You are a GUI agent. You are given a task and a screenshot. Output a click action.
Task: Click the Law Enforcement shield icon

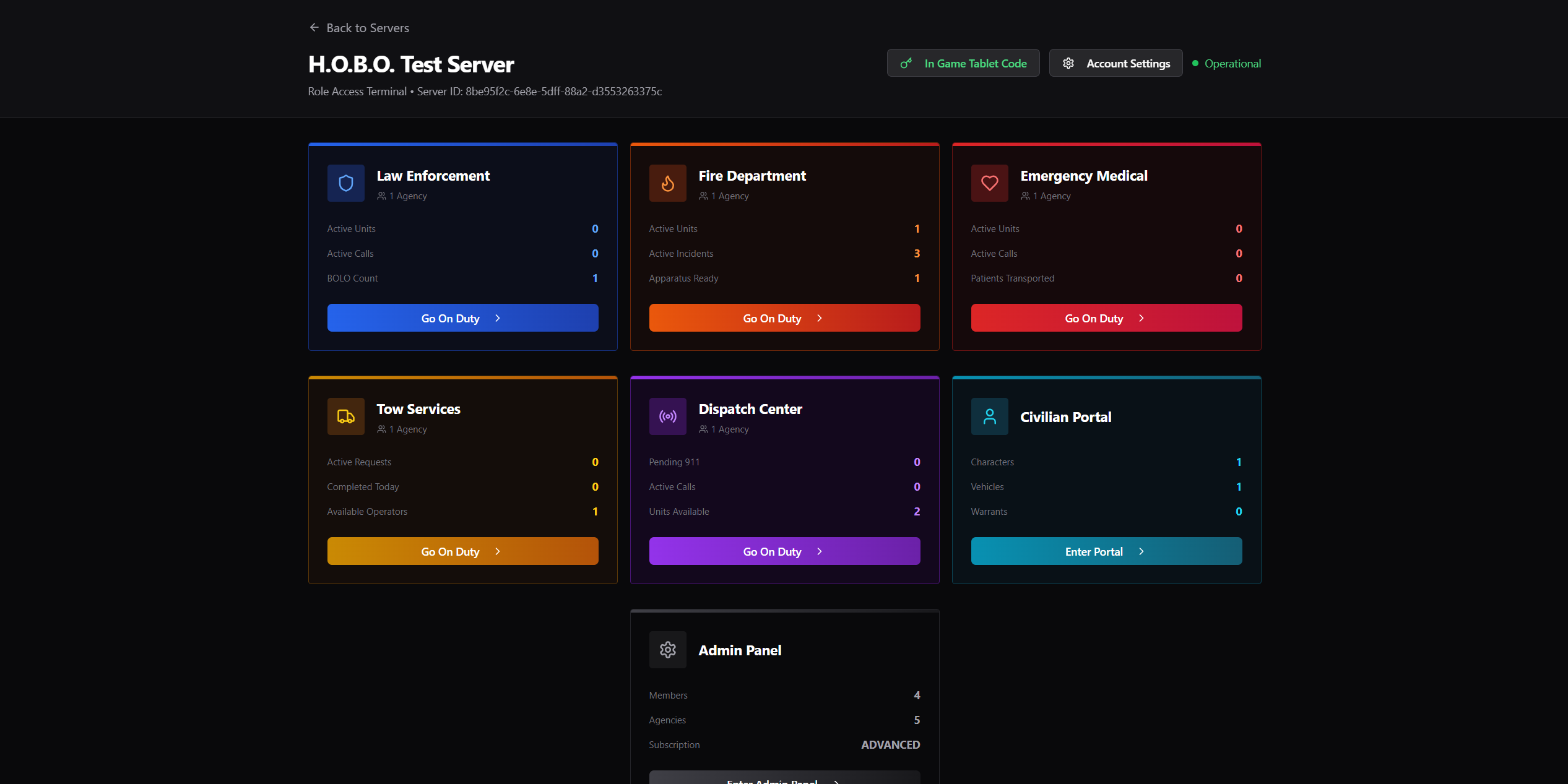[x=345, y=183]
